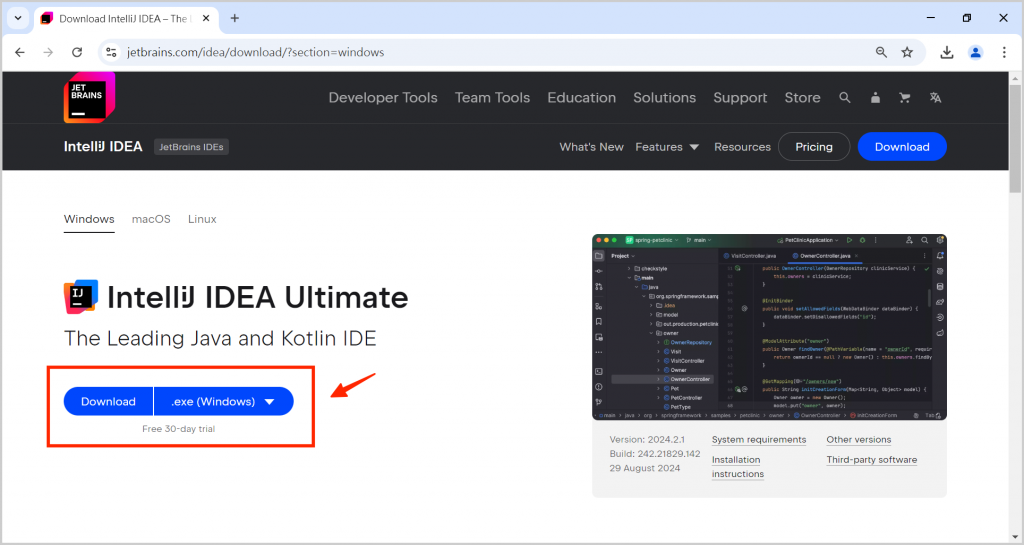
Task: Open the tab search chevron
Action: click(18, 18)
